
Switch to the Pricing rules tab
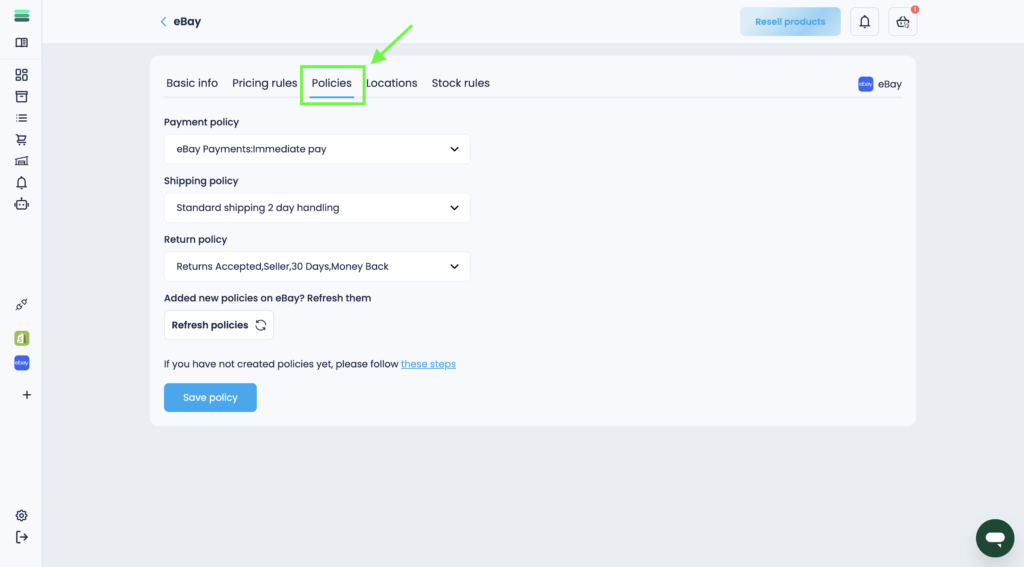click(264, 83)
